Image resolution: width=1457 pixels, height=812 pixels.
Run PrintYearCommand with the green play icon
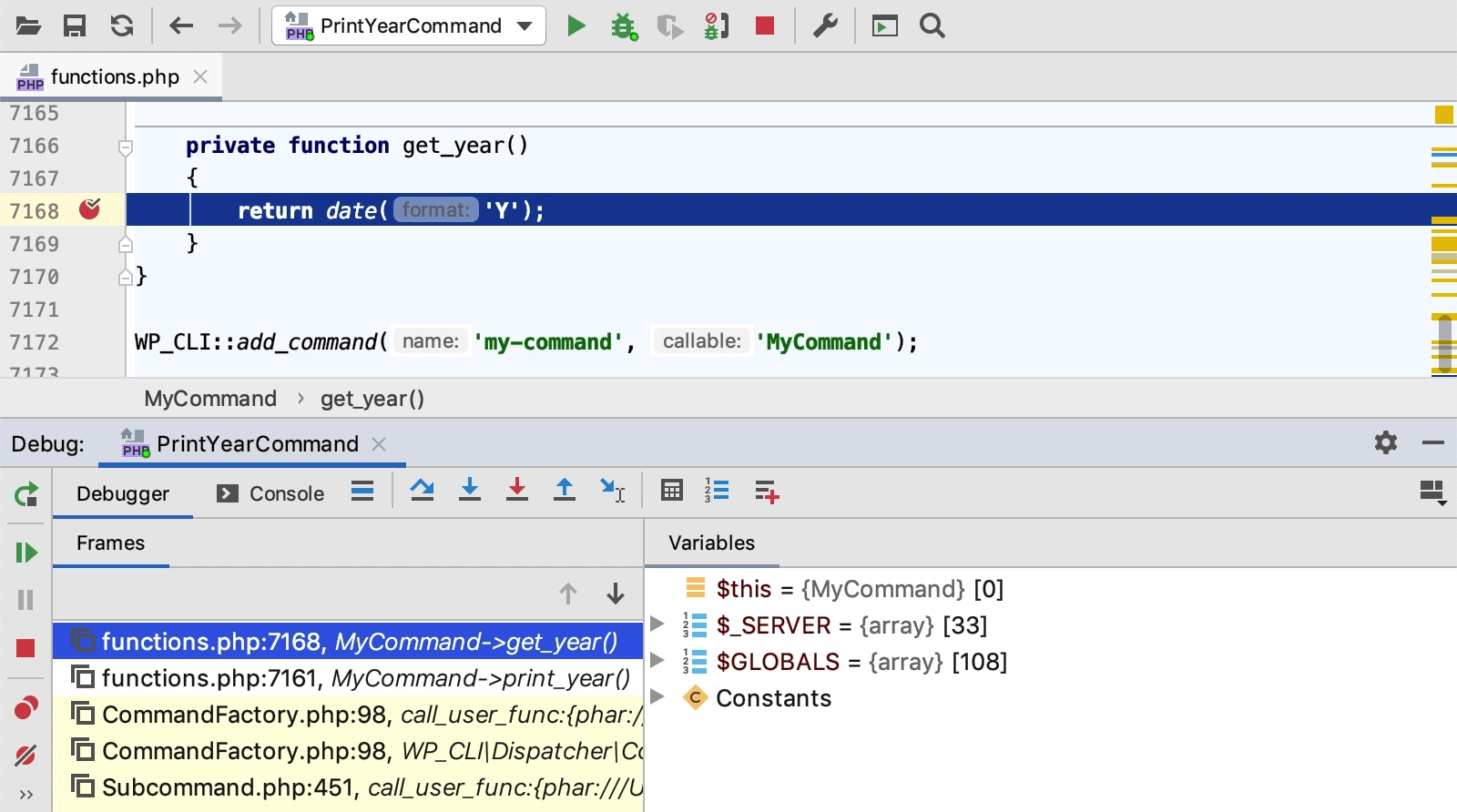click(x=576, y=25)
